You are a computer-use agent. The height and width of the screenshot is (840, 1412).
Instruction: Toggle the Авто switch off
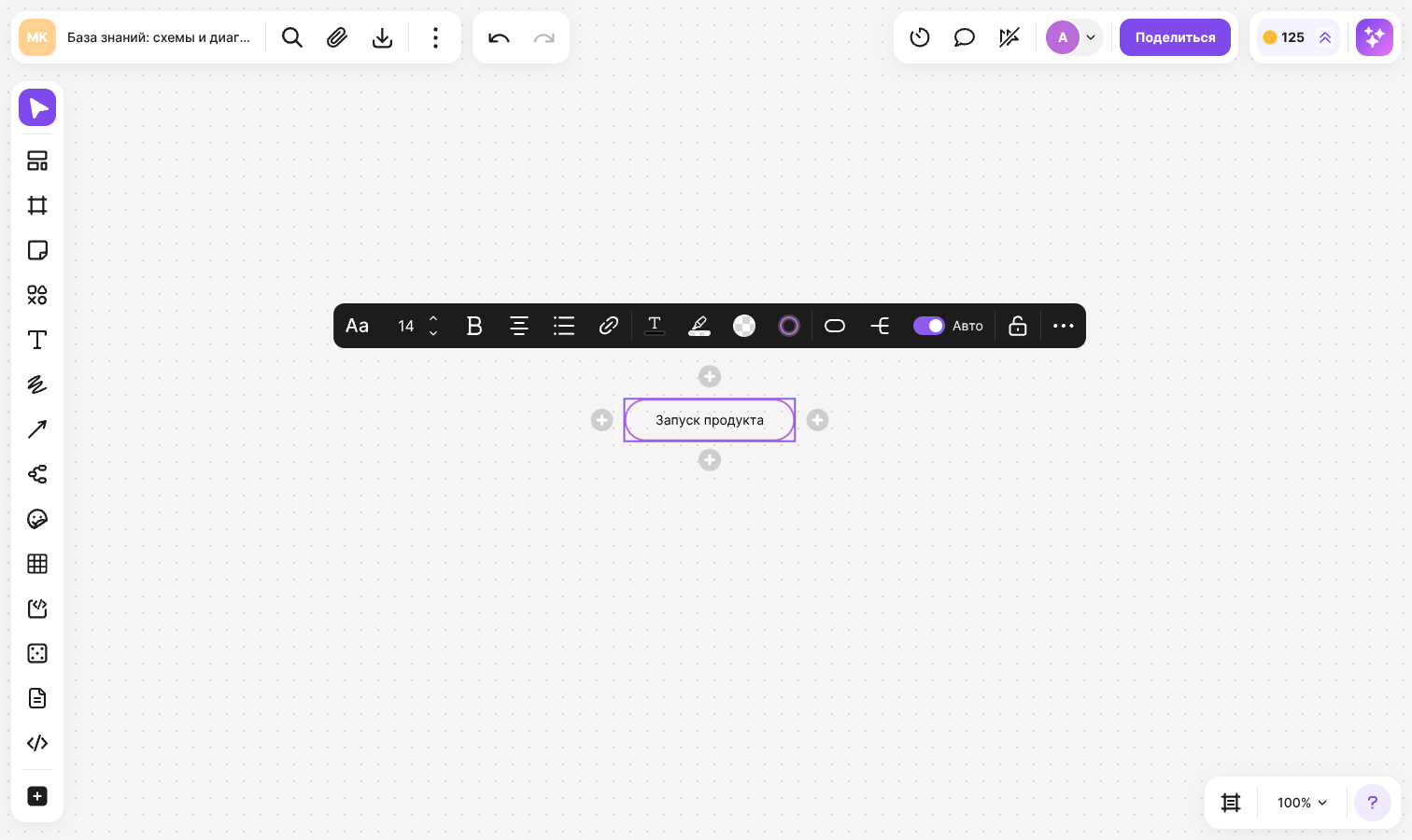click(x=928, y=326)
